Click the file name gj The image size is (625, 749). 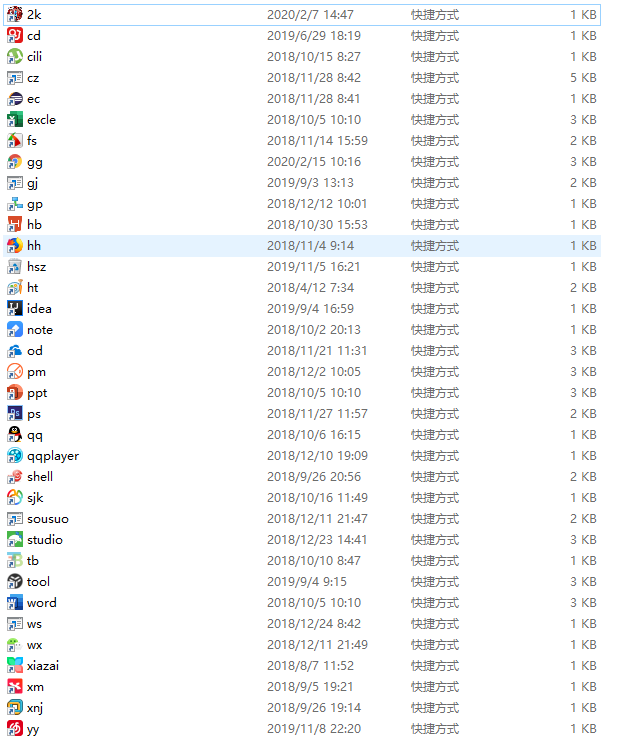[x=32, y=183]
